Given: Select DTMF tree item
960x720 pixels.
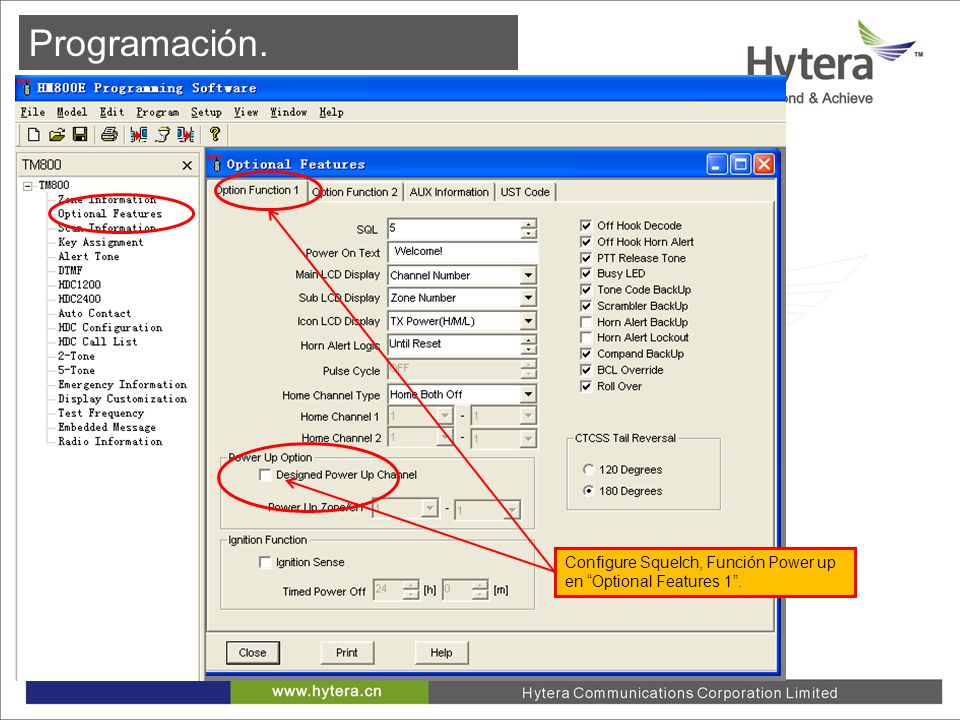Looking at the screenshot, I should pos(70,271).
